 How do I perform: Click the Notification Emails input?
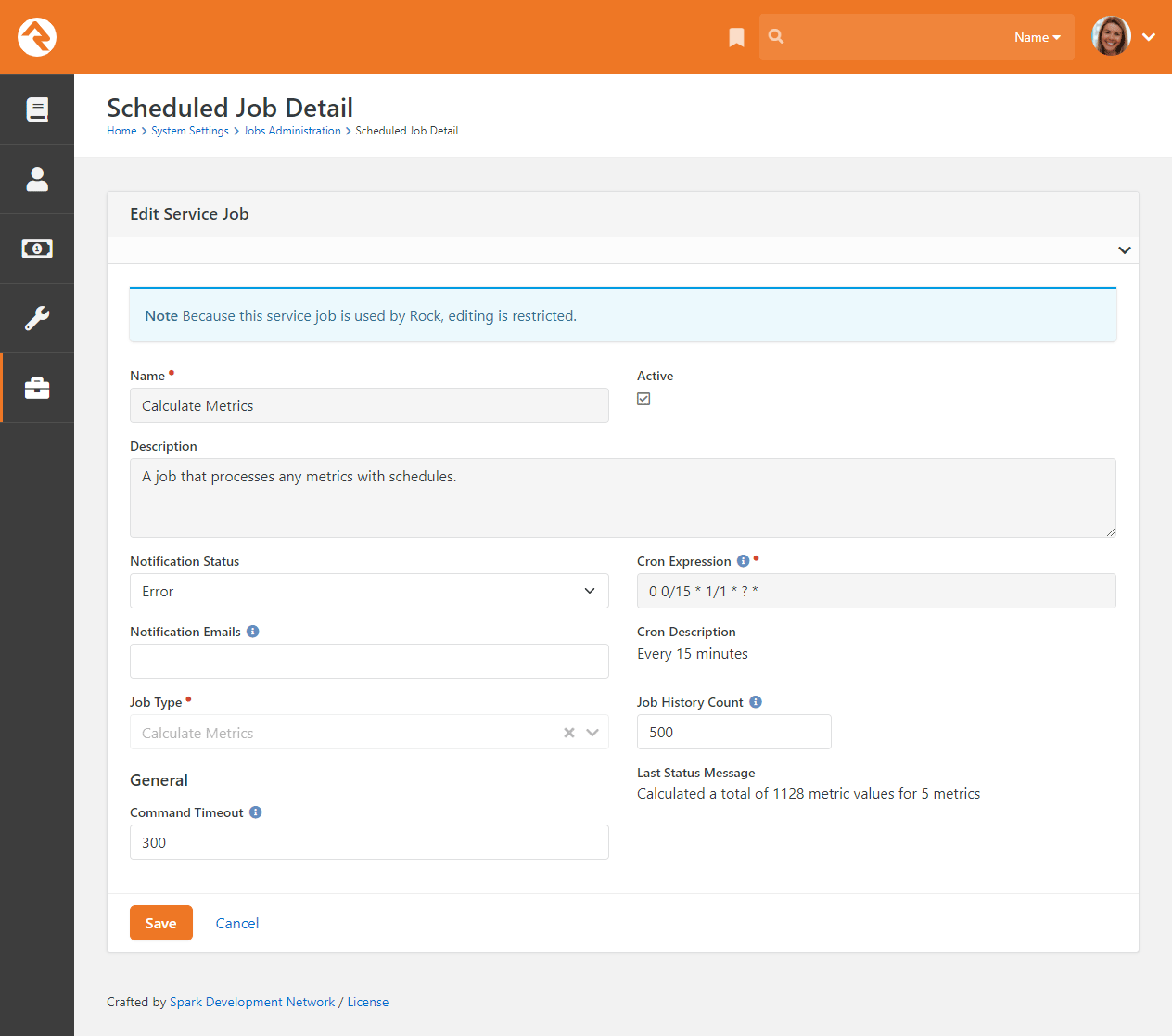point(369,661)
